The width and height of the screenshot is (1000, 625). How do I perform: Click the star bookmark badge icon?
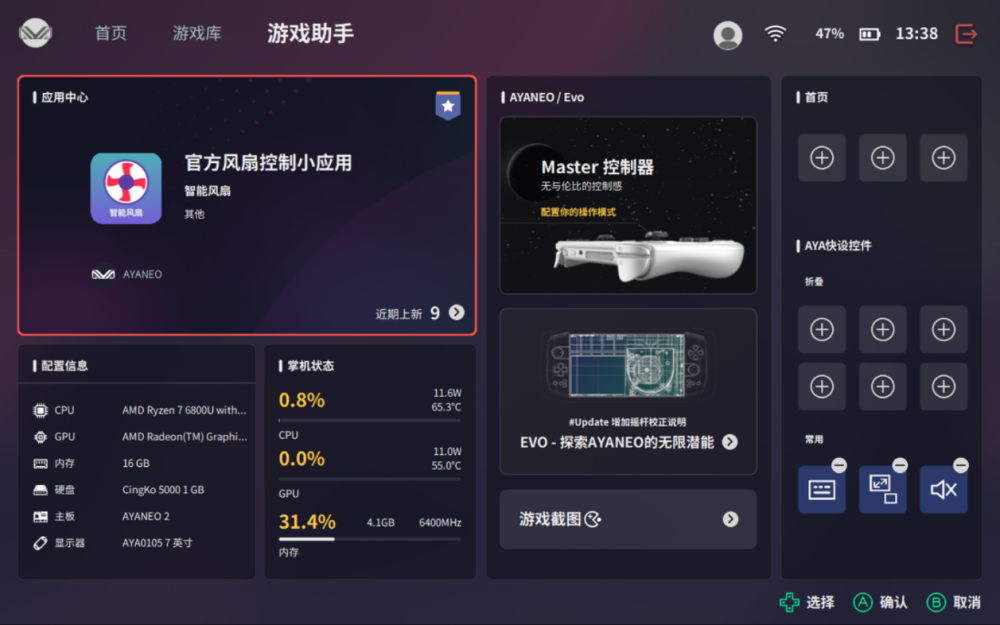click(448, 105)
